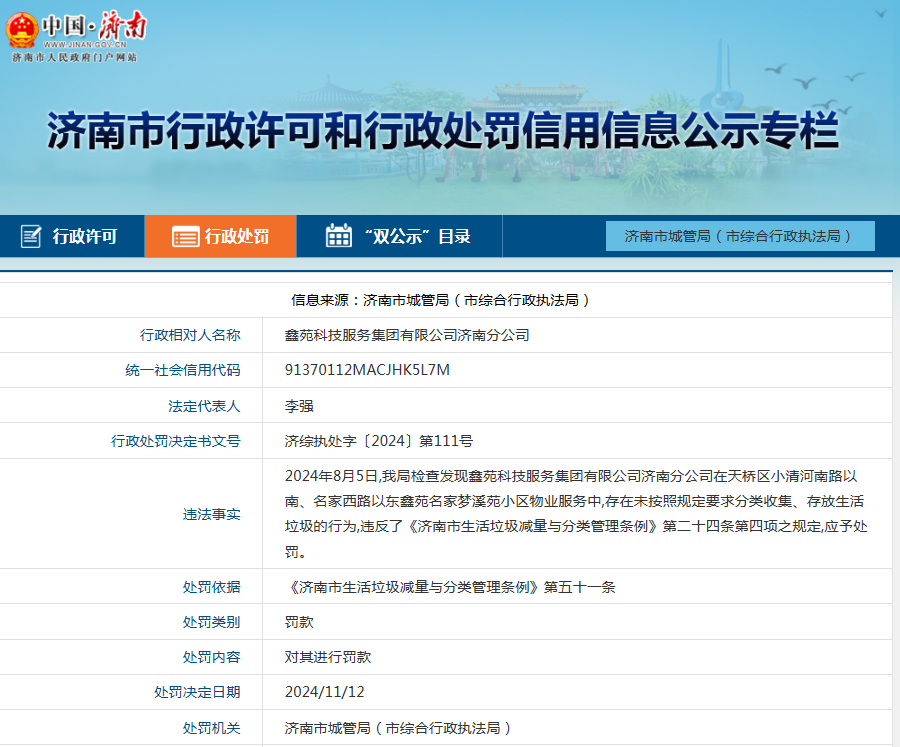Click the 中国·济南 calligraphy logo

tap(94, 26)
